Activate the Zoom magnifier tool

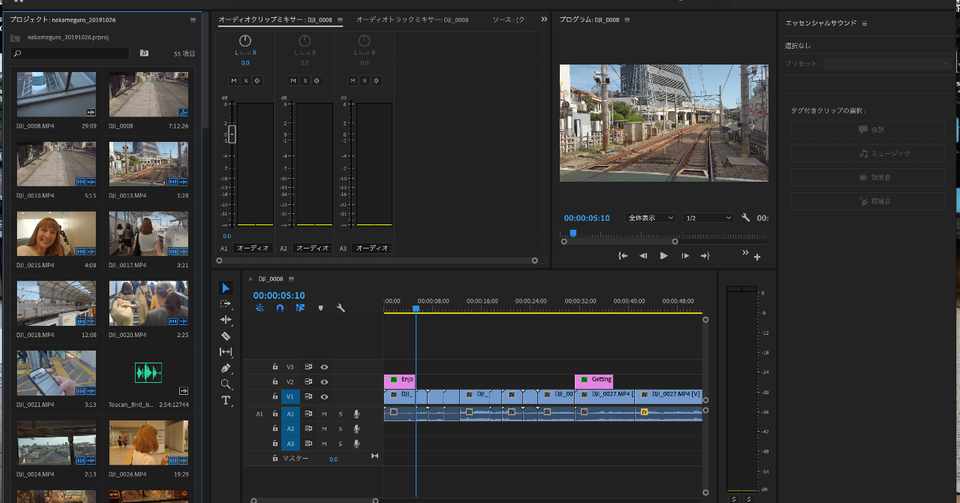click(226, 384)
